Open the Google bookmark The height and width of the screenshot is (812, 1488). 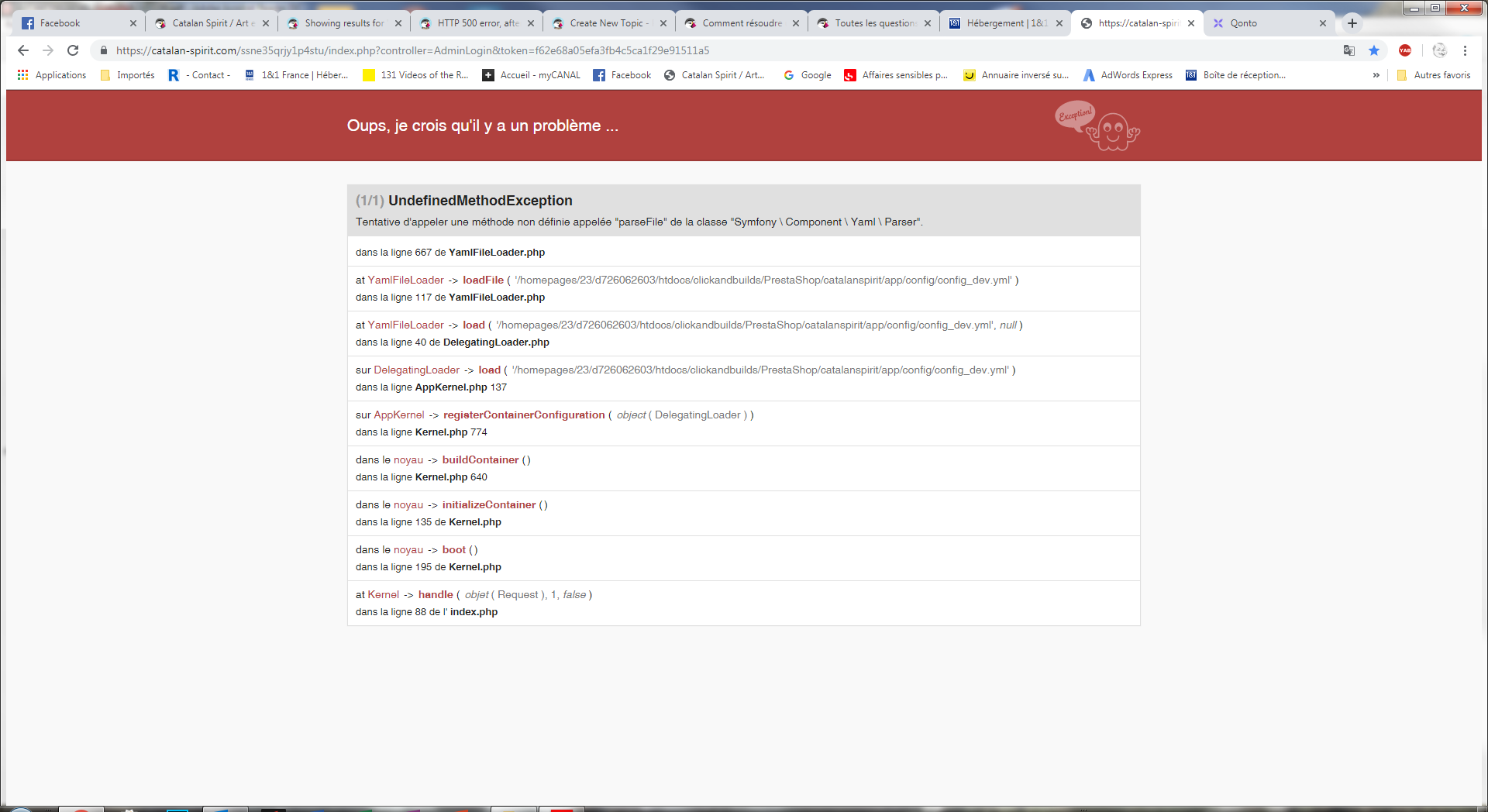tap(808, 75)
